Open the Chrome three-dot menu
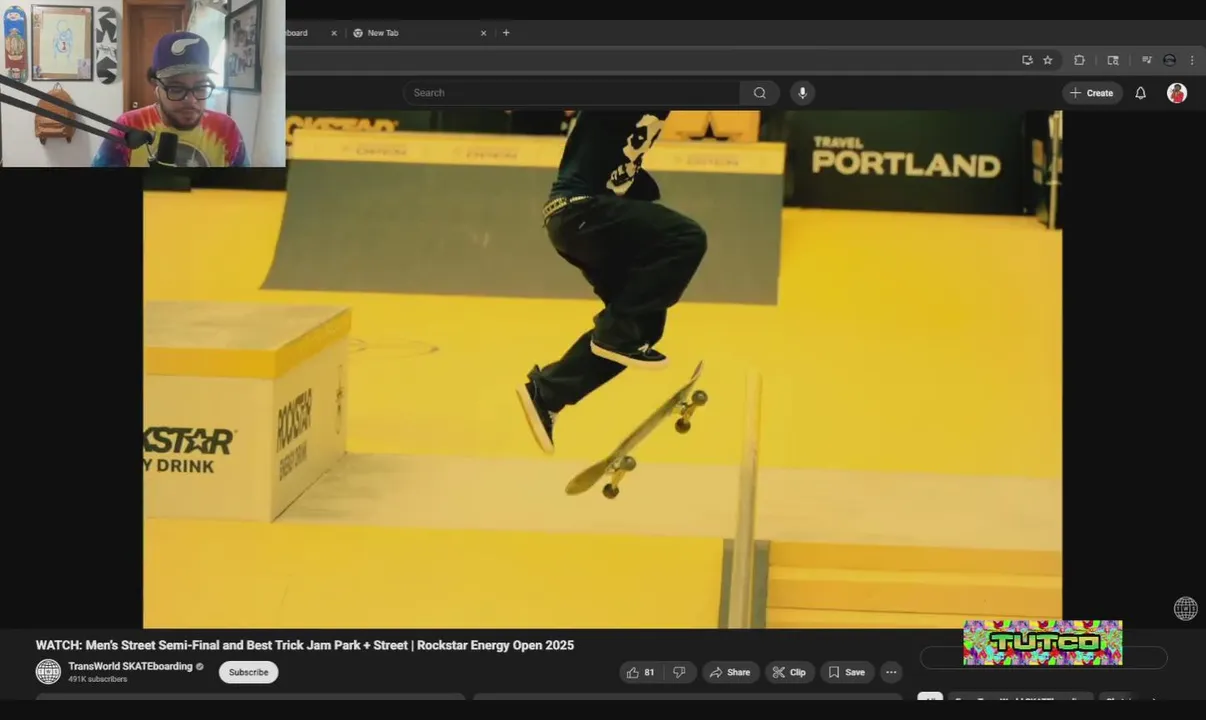The image size is (1206, 720). 1192,60
